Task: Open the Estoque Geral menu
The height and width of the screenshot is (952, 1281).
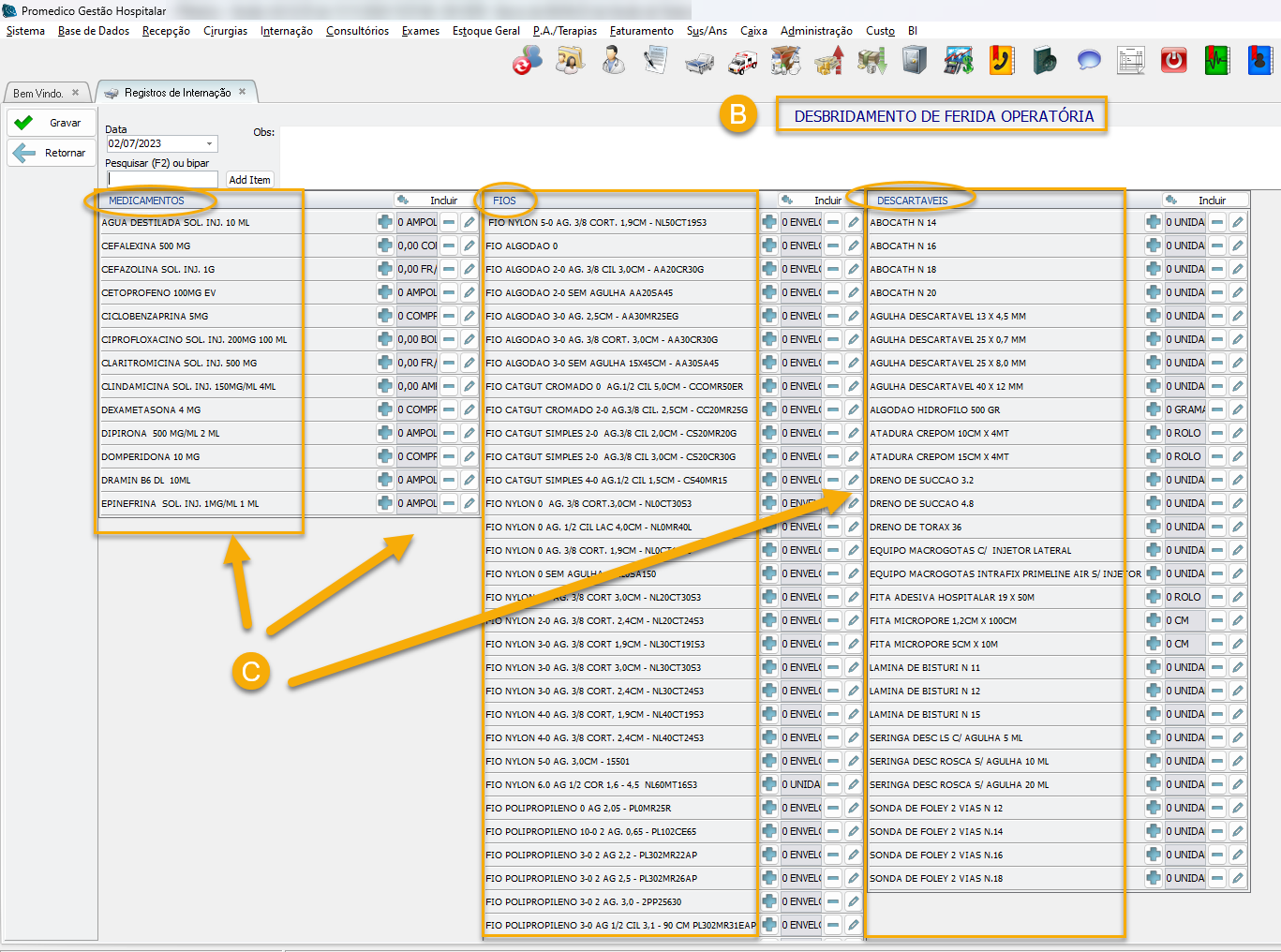Action: click(x=485, y=31)
